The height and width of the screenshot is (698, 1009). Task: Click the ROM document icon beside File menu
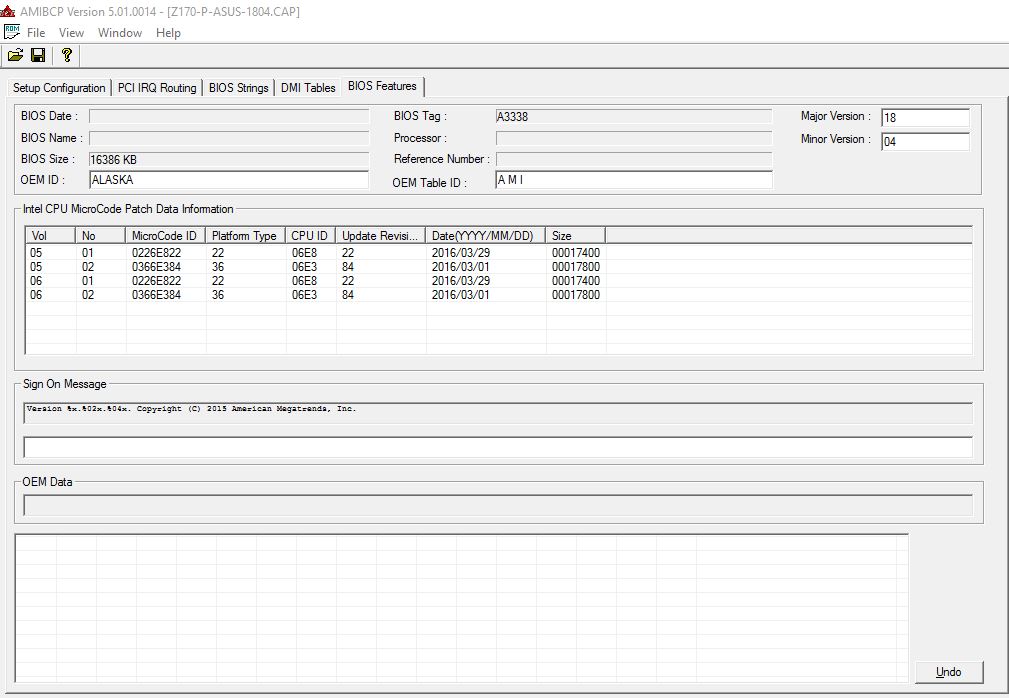click(x=12, y=32)
